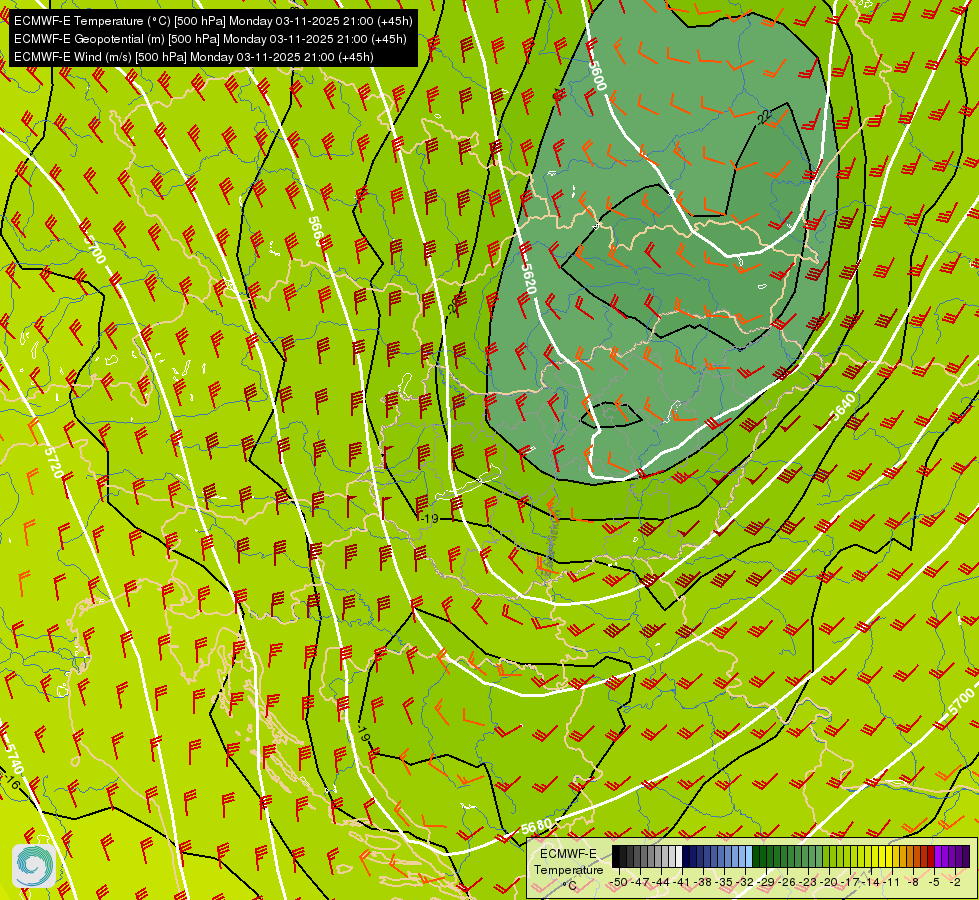Viewport: 979px width, 900px height.
Task: Click the legend title ECMWF-E Temperature
Action: coord(568,862)
